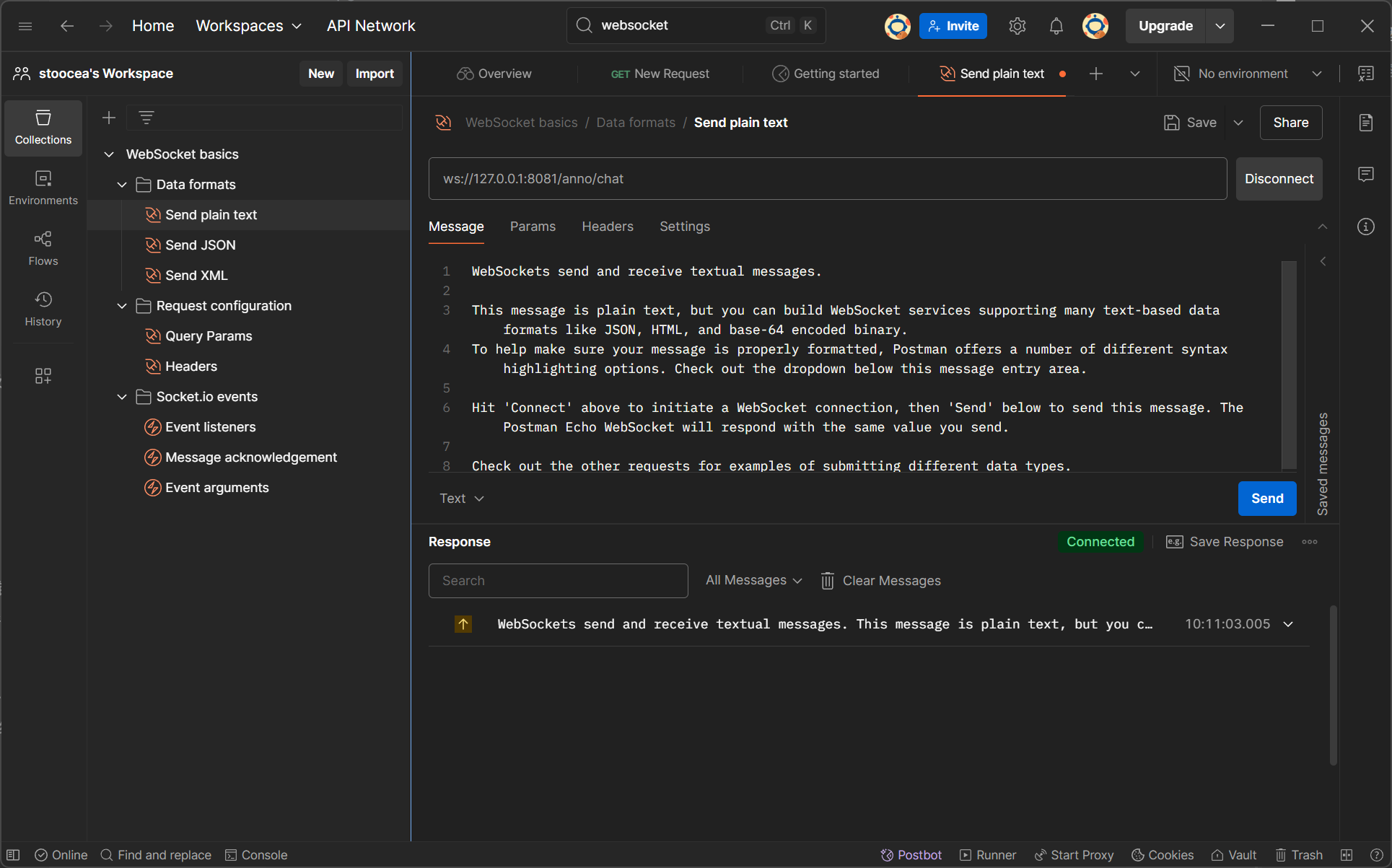
Task: Open the tab list chevron
Action: click(x=1135, y=74)
